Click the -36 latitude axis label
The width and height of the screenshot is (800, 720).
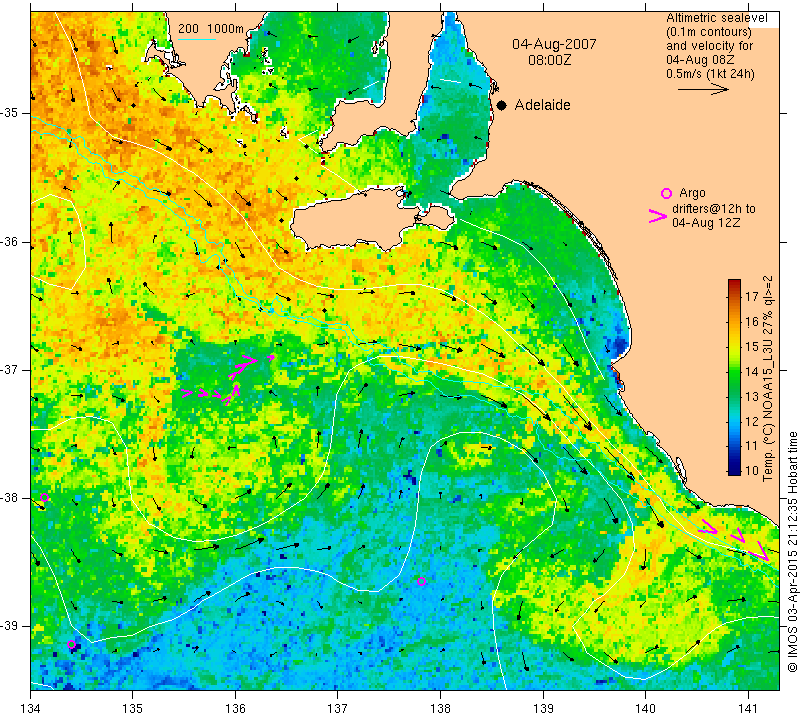pos(11,241)
